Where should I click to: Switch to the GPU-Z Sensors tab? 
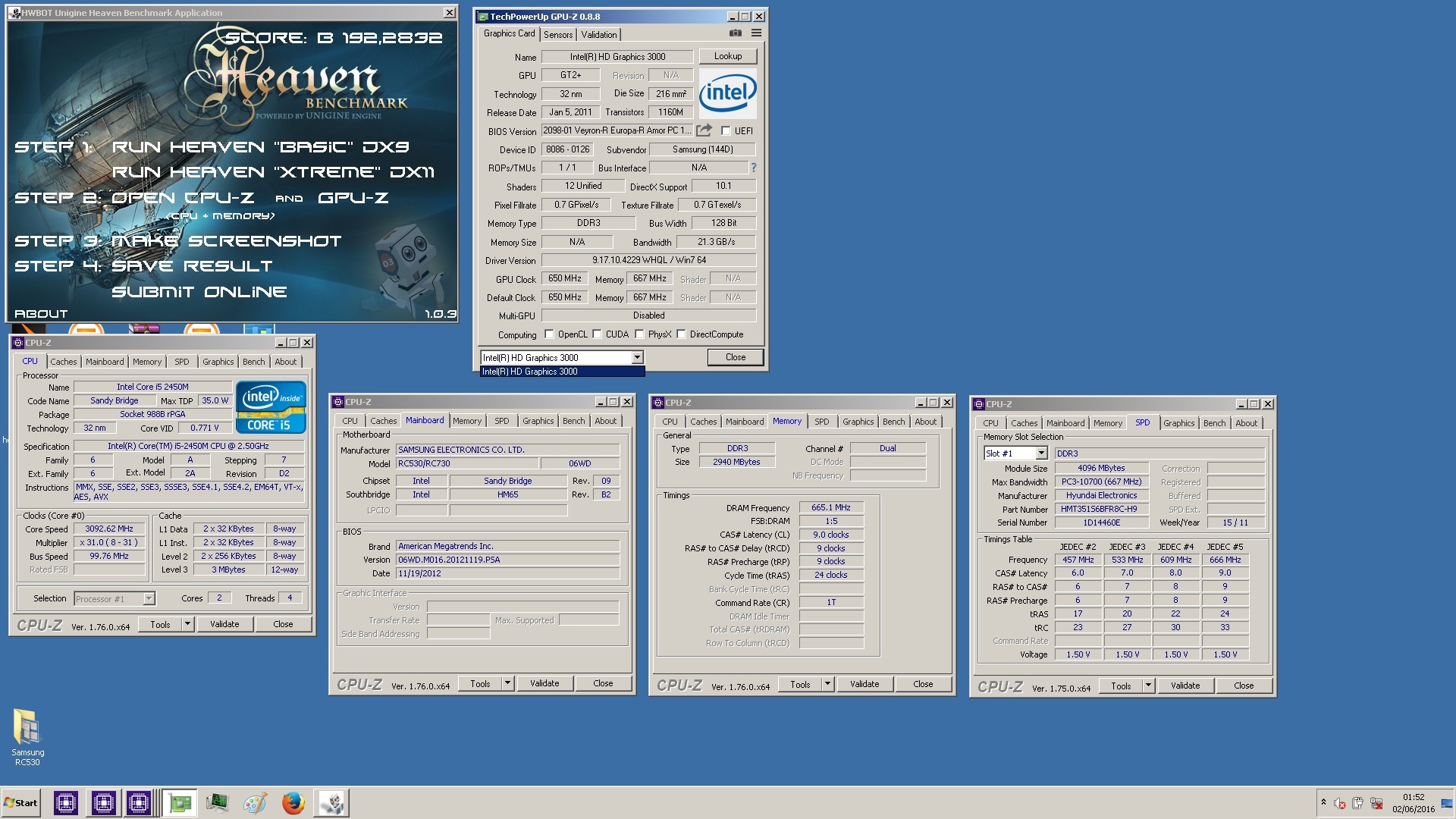558,35
